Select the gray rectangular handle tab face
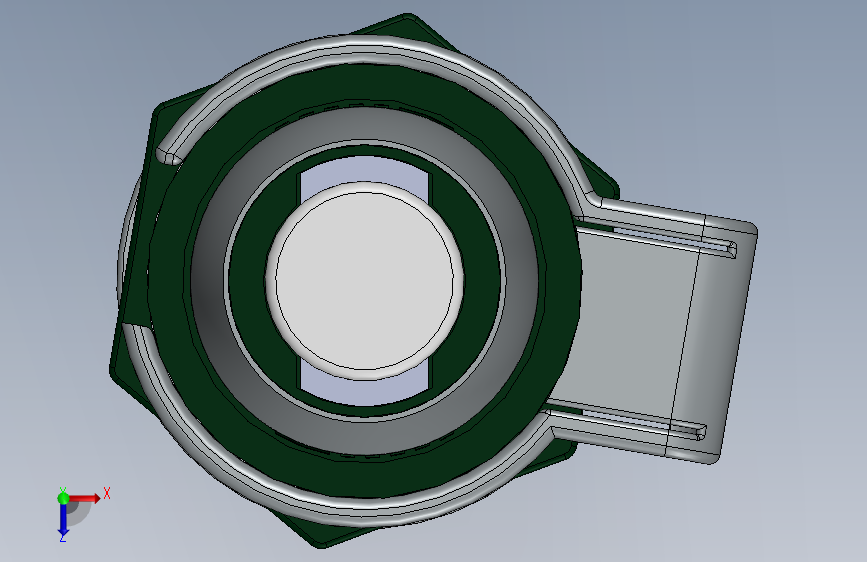867x562 pixels. tap(630, 324)
